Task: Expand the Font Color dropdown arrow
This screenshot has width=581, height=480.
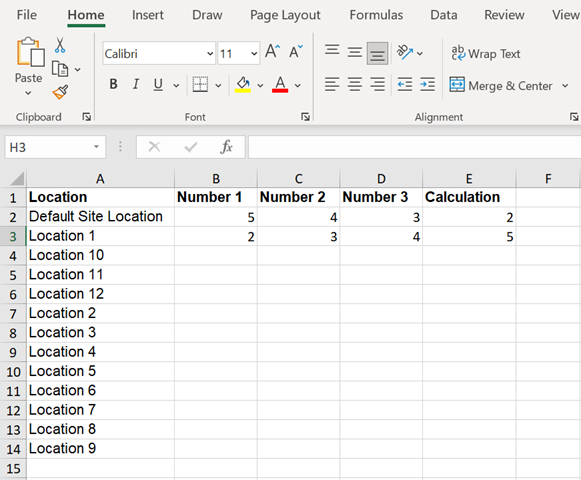Action: (298, 86)
